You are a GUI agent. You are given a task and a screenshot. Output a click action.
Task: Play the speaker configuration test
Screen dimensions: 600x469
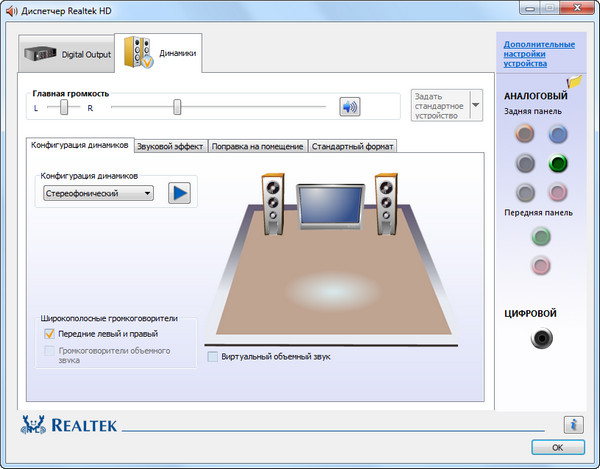coord(179,193)
